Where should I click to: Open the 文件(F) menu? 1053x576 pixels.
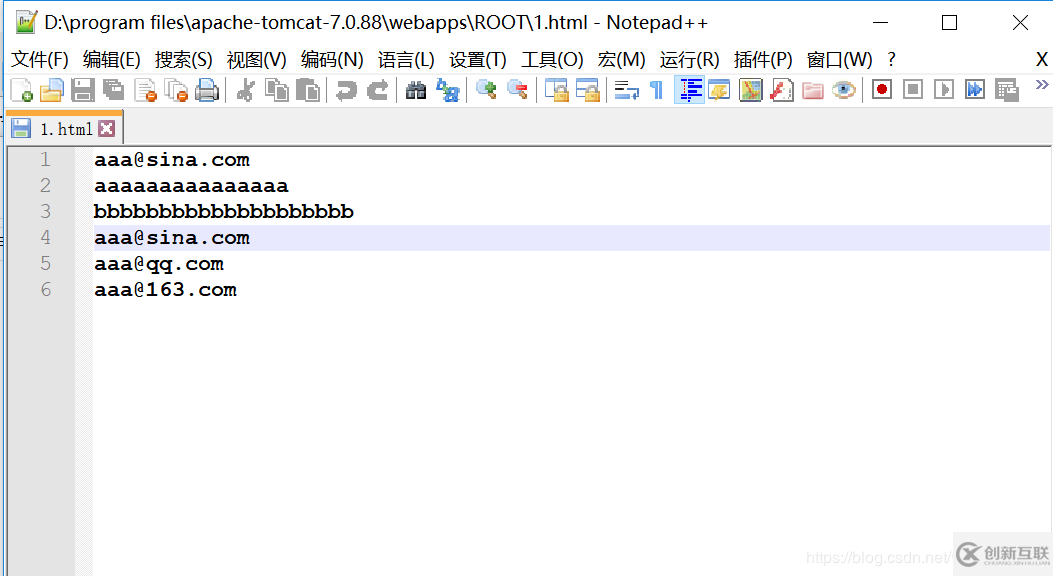(40, 60)
